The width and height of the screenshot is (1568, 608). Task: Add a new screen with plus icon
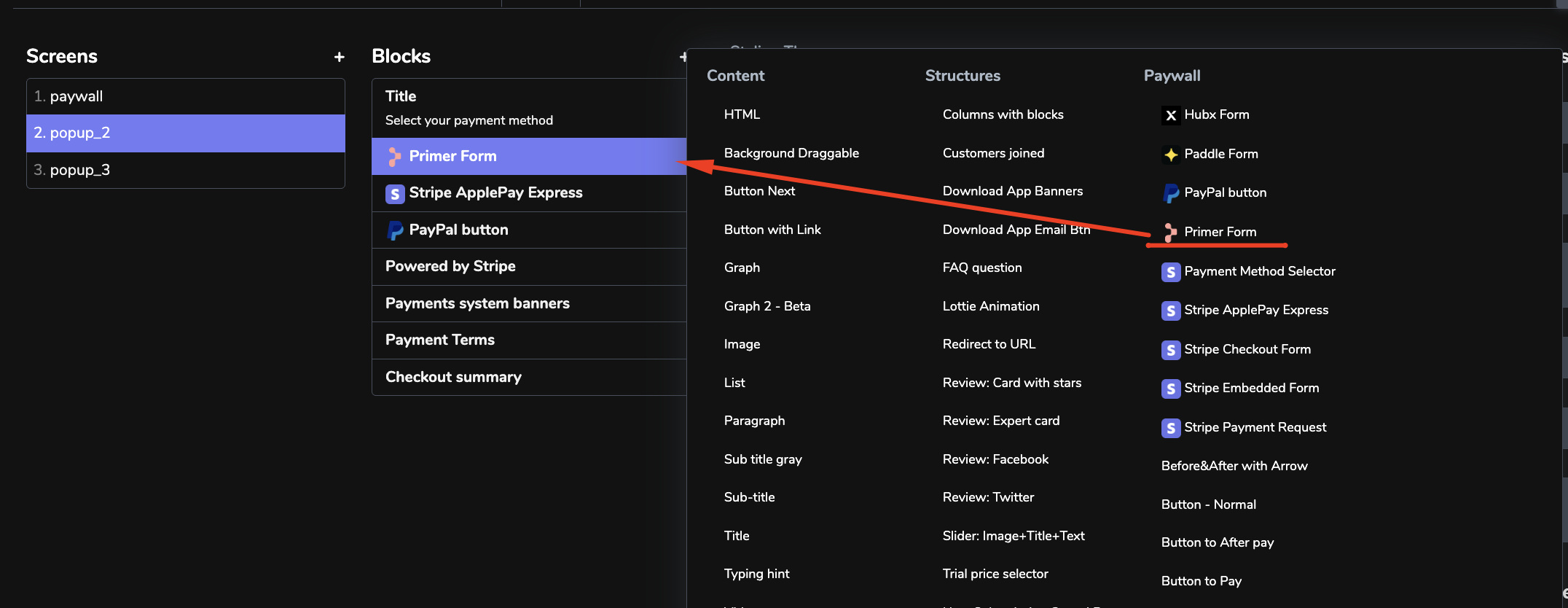pos(339,57)
